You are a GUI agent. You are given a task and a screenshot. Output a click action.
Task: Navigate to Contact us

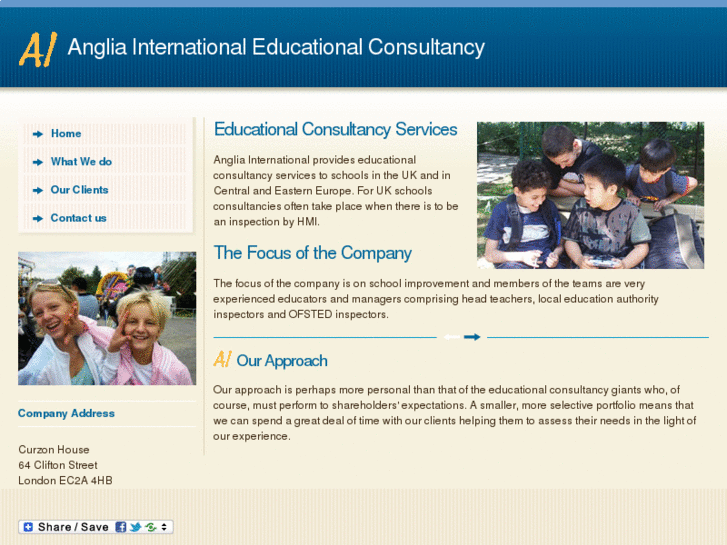click(x=78, y=218)
